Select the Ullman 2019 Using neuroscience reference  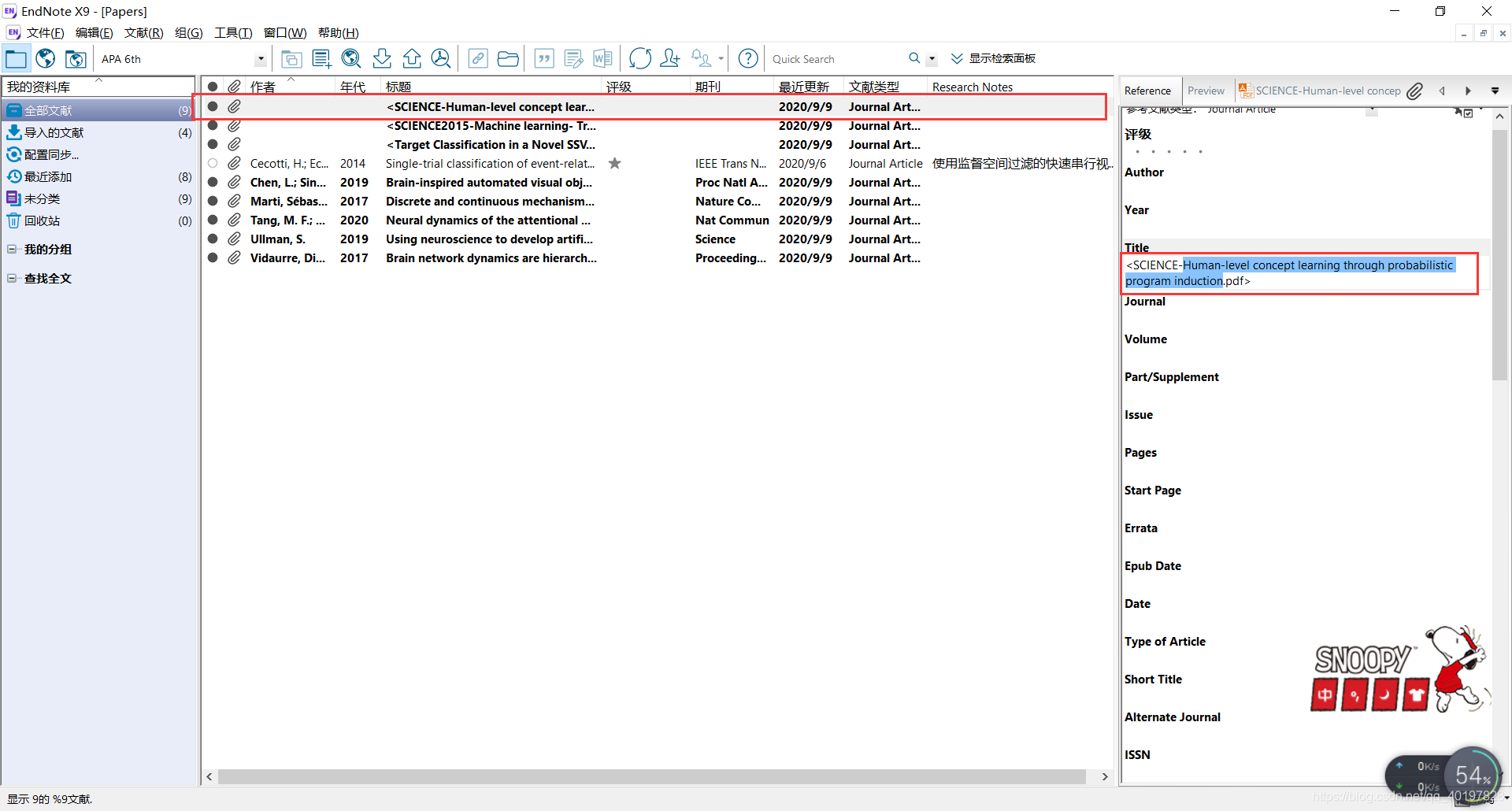click(657, 239)
